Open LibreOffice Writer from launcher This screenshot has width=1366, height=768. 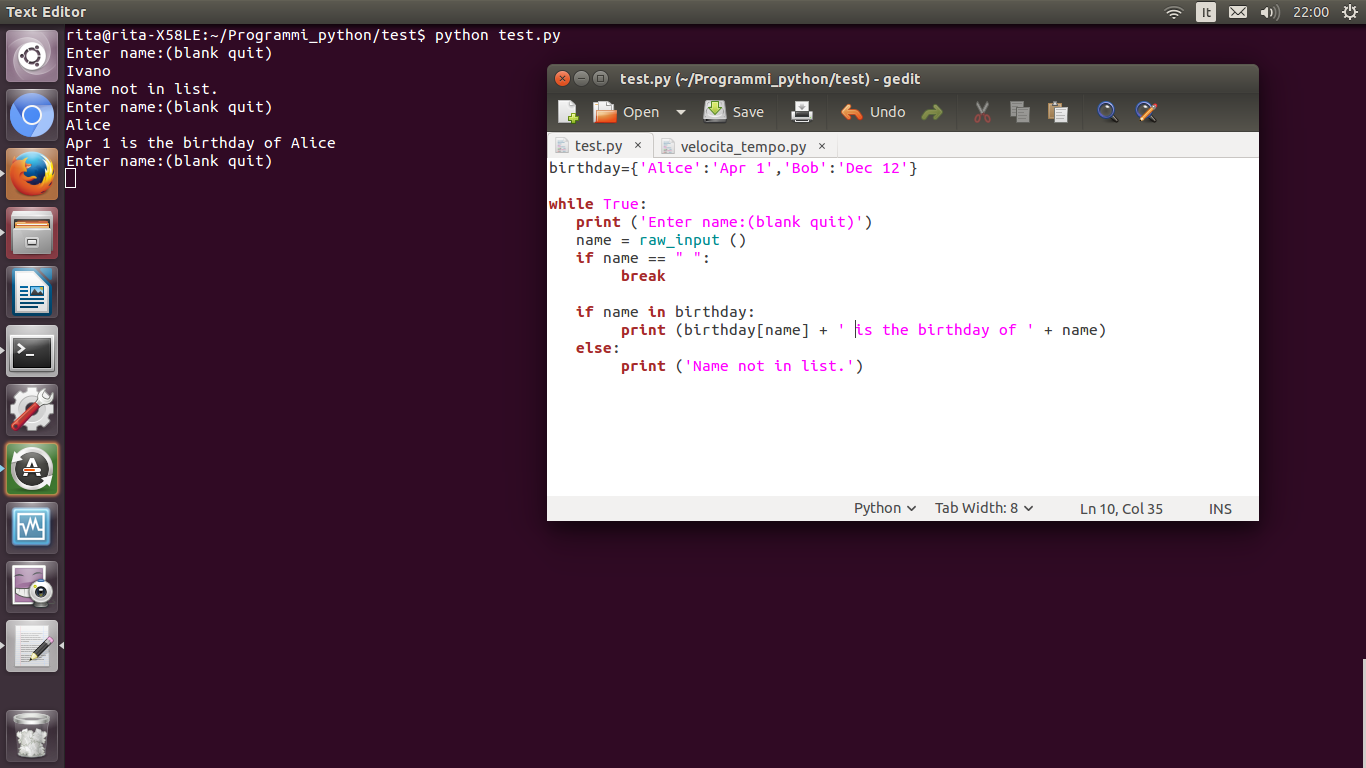tap(32, 292)
